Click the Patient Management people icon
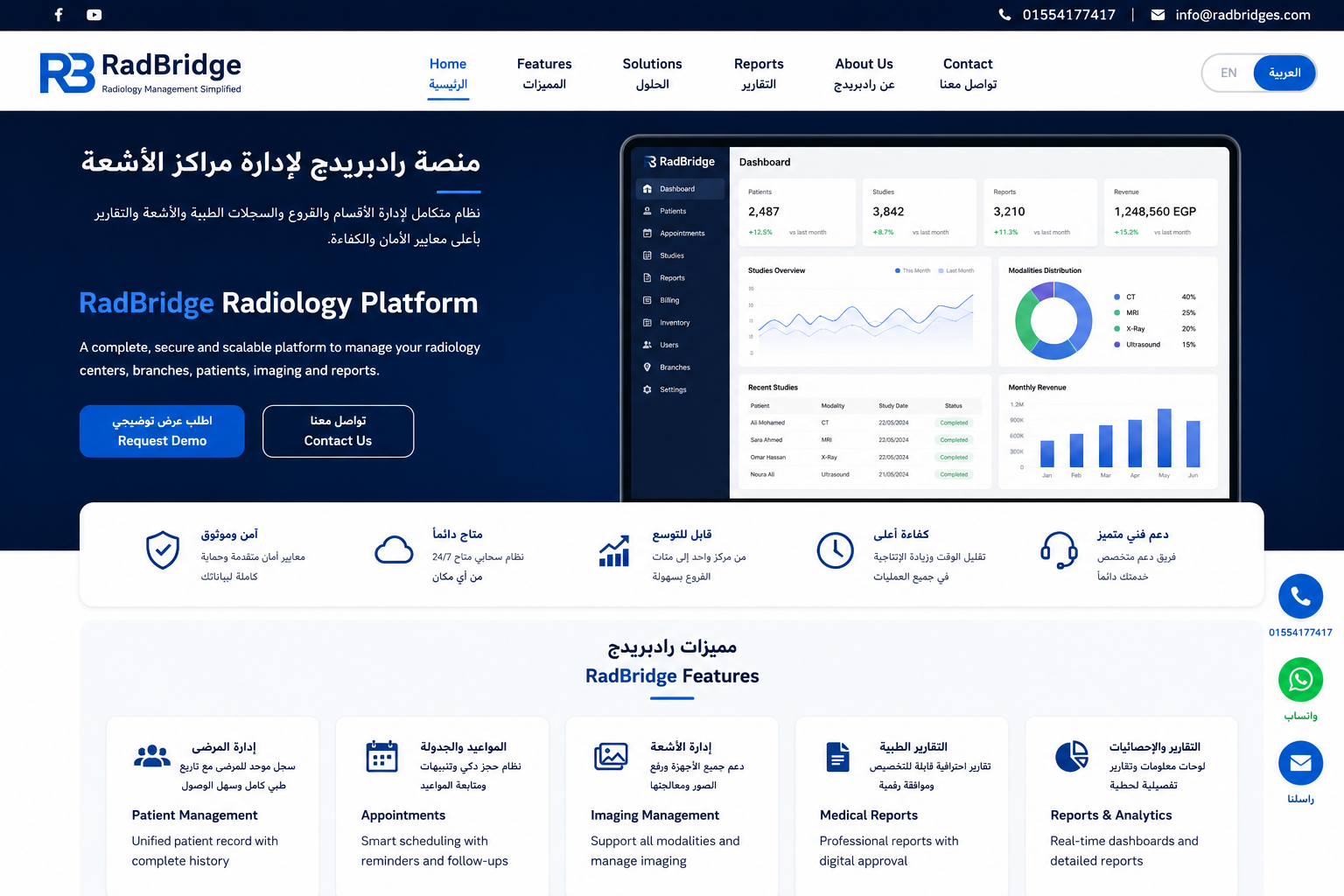The width and height of the screenshot is (1344, 896). (152, 756)
